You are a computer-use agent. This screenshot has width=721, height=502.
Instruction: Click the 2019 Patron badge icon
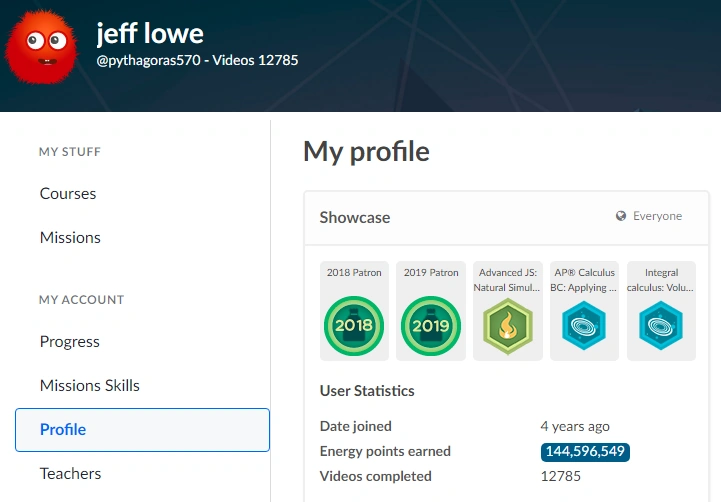431,325
